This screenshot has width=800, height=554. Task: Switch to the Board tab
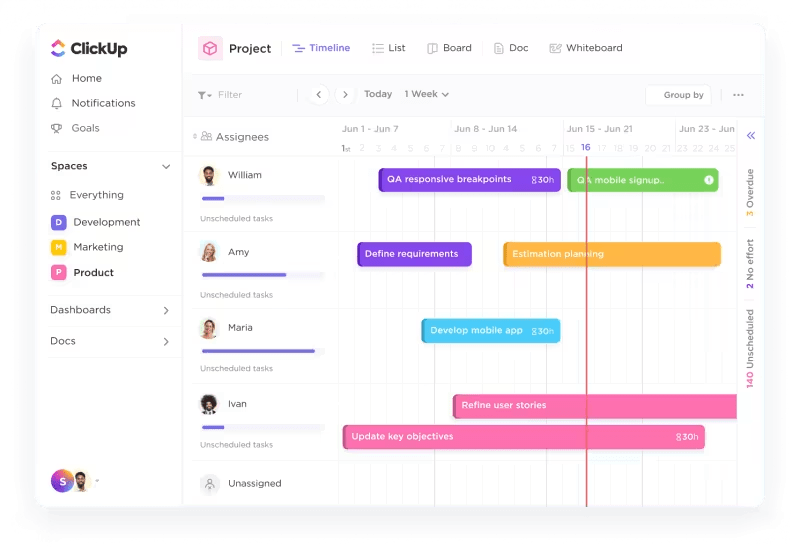(x=449, y=48)
